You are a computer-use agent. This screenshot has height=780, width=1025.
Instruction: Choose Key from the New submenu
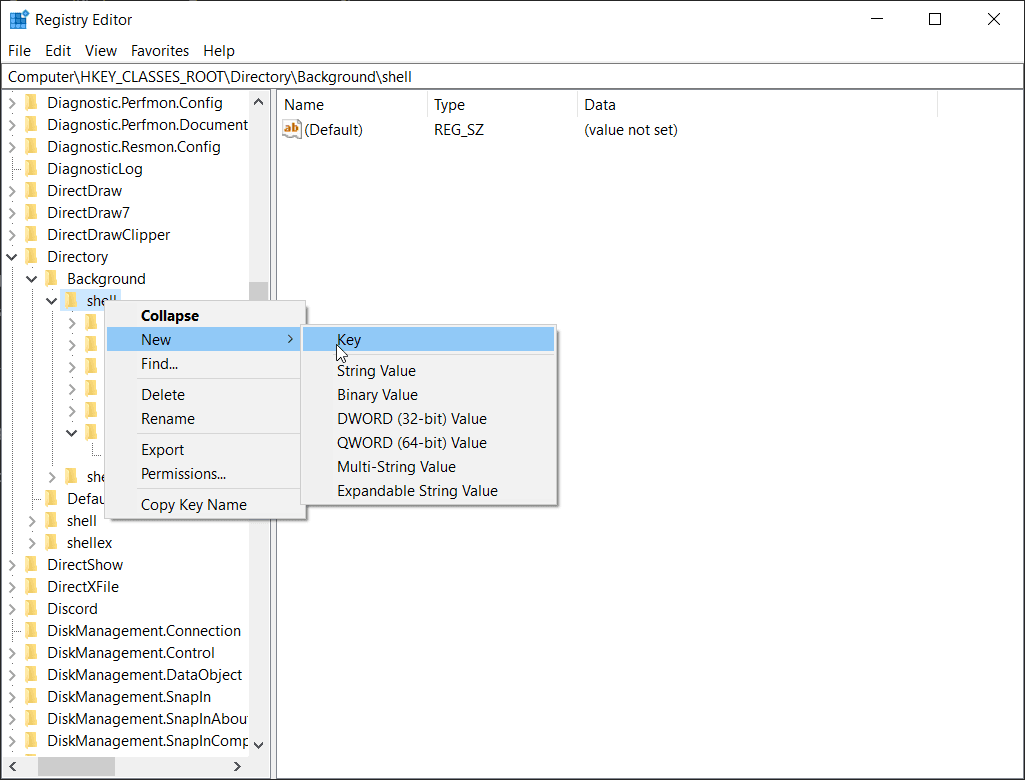coord(349,340)
